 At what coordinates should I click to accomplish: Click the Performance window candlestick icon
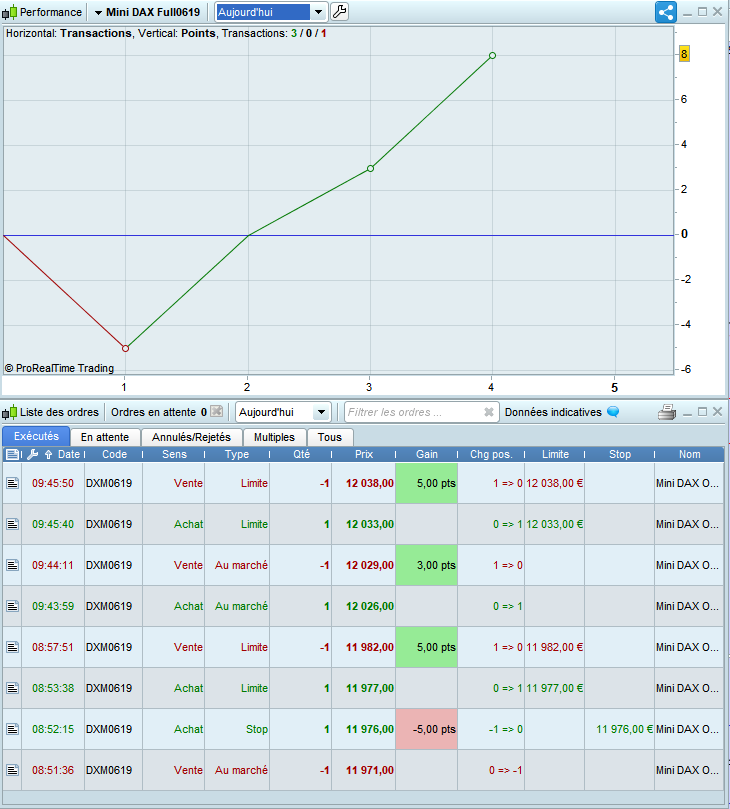[9, 12]
